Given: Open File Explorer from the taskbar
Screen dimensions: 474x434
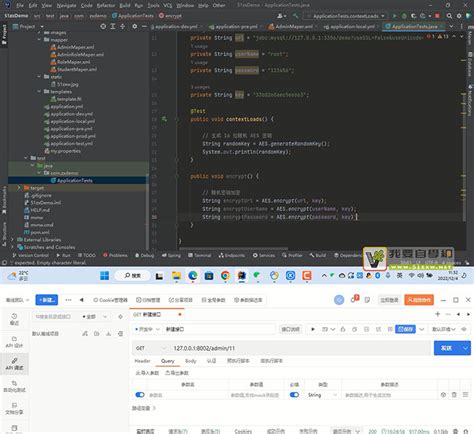Looking at the screenshot, I should pos(176,276).
